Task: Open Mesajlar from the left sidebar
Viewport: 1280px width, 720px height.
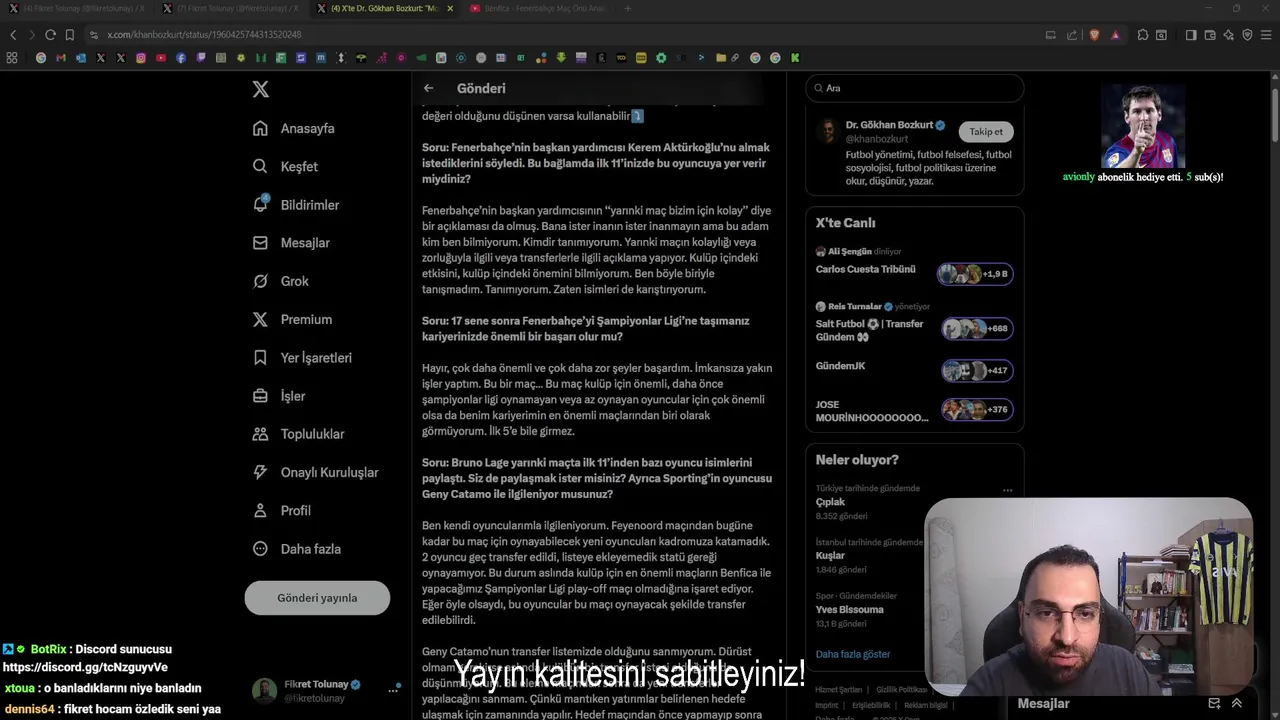Action: [x=291, y=242]
